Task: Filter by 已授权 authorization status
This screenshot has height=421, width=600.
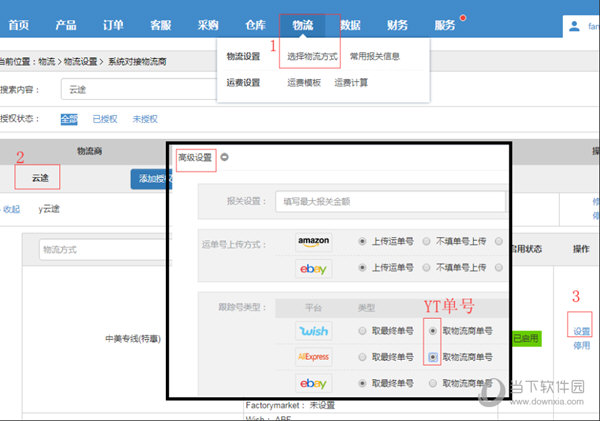Action: (x=104, y=118)
